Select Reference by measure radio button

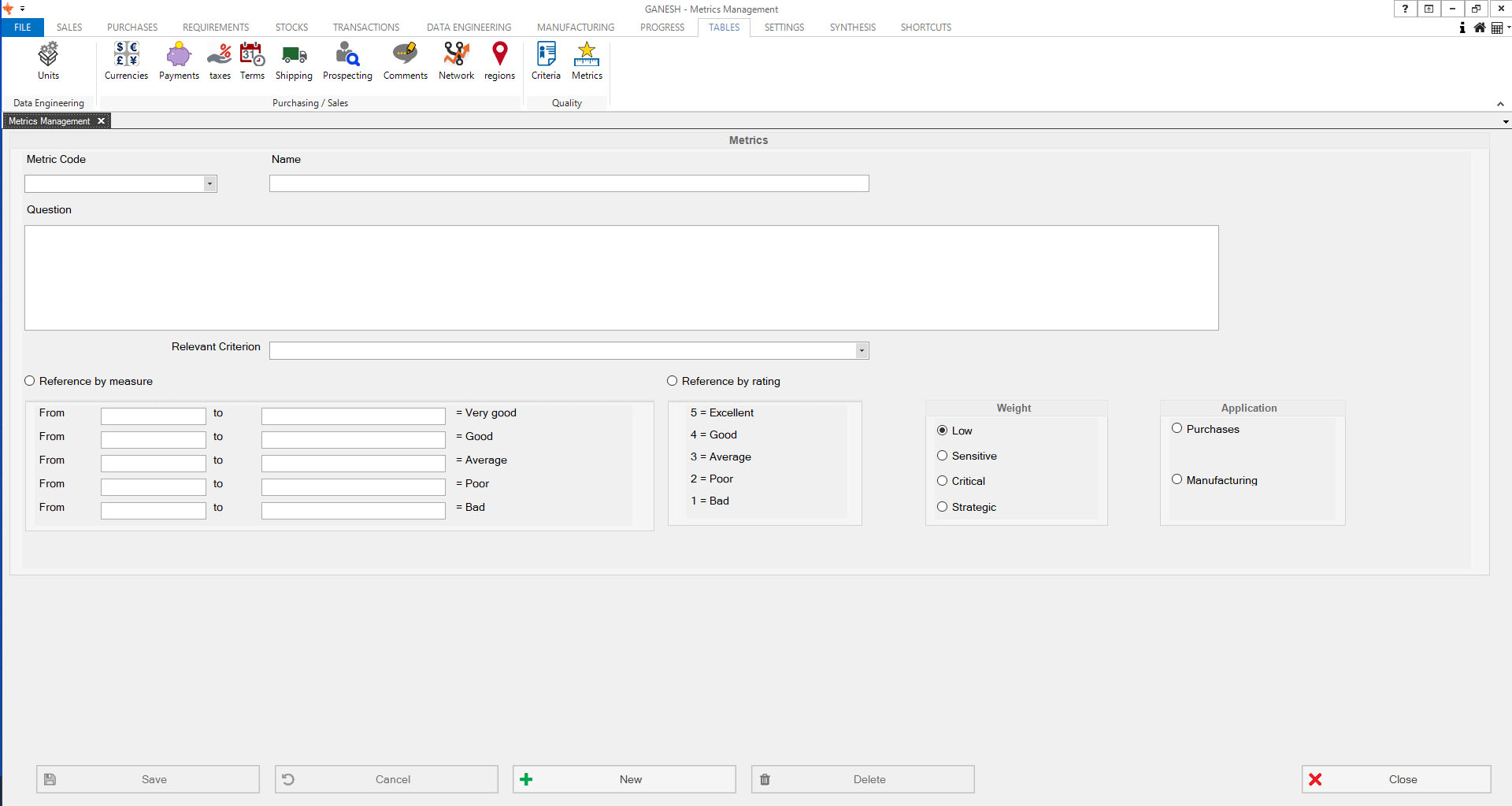tap(30, 381)
